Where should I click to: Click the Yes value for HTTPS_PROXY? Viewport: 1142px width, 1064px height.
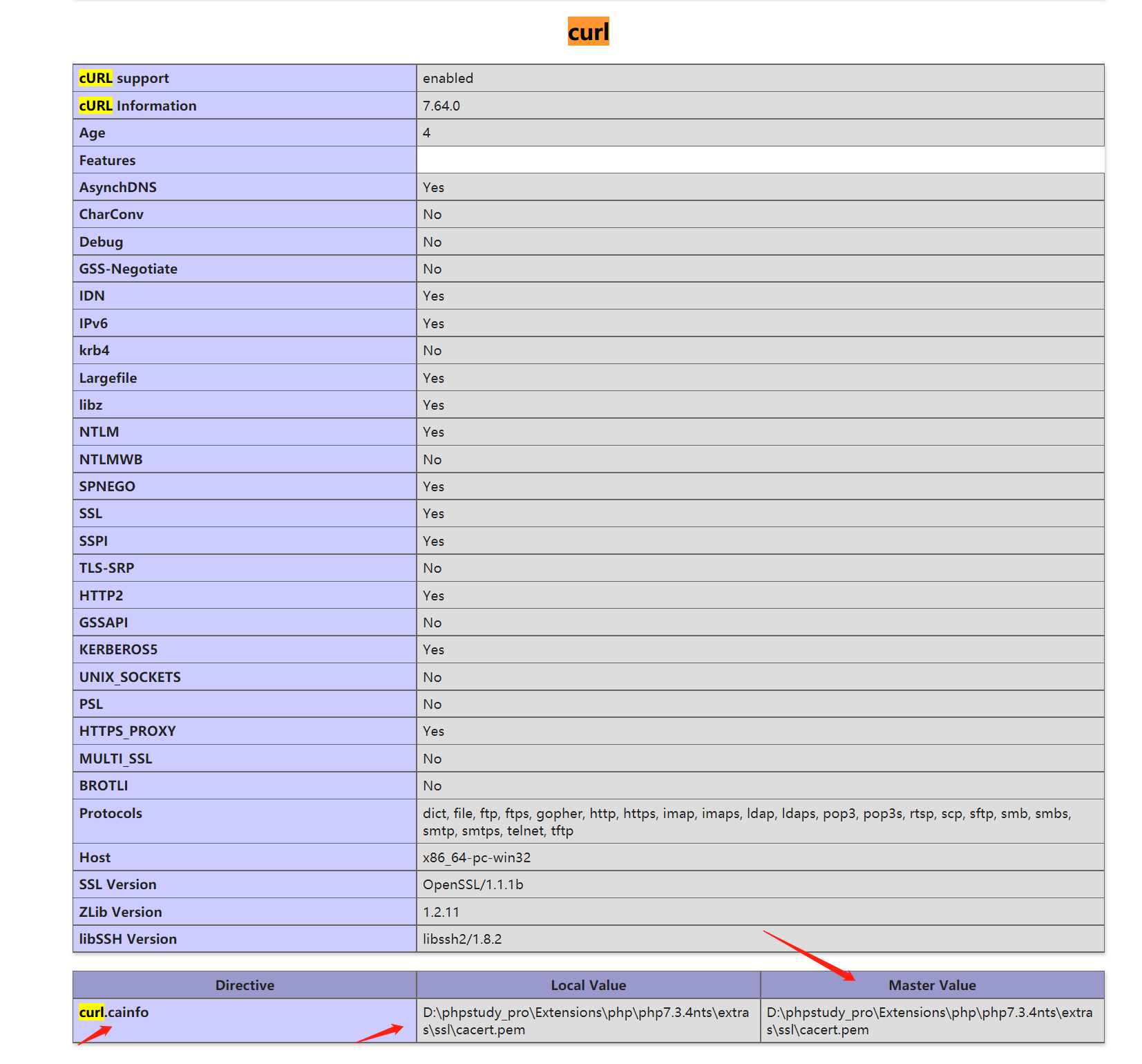tap(433, 731)
